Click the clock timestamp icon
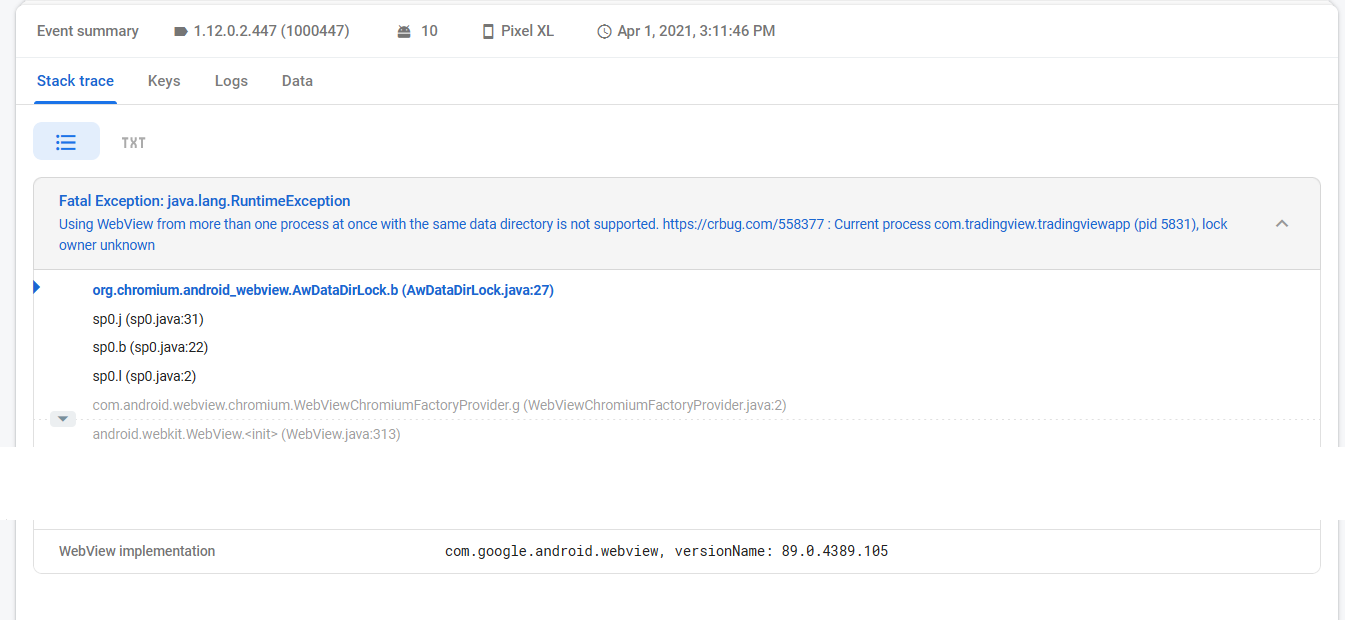1345x620 pixels. click(604, 31)
